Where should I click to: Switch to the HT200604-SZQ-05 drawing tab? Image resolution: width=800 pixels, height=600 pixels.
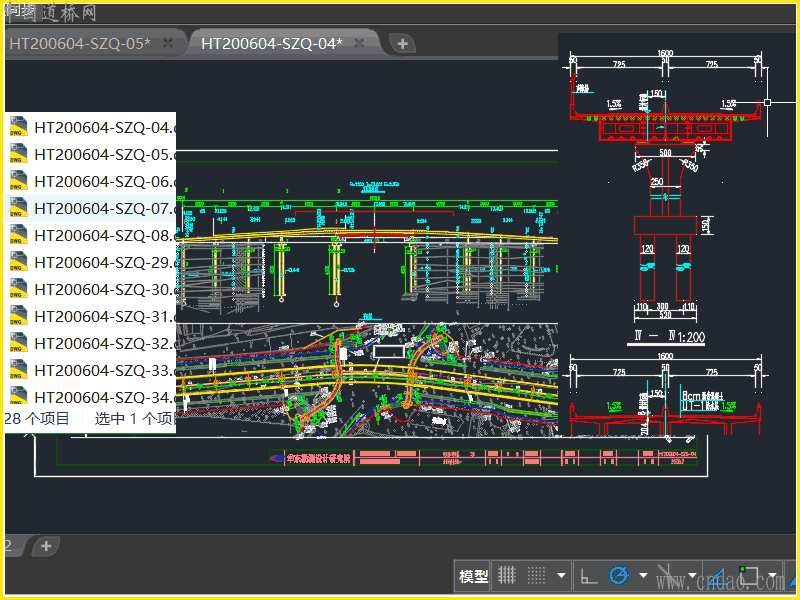click(80, 43)
